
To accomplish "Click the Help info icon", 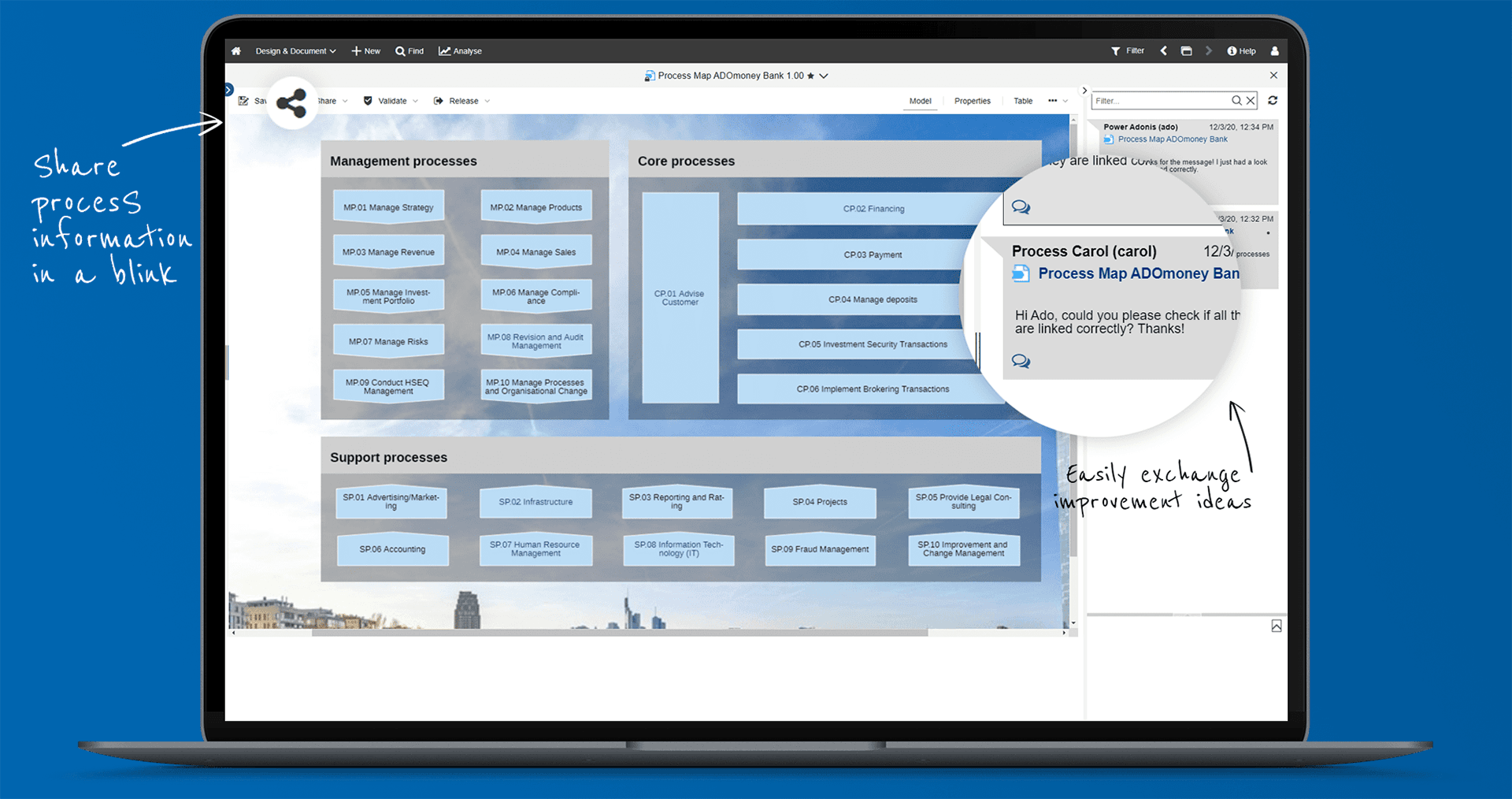I will pos(1232,50).
